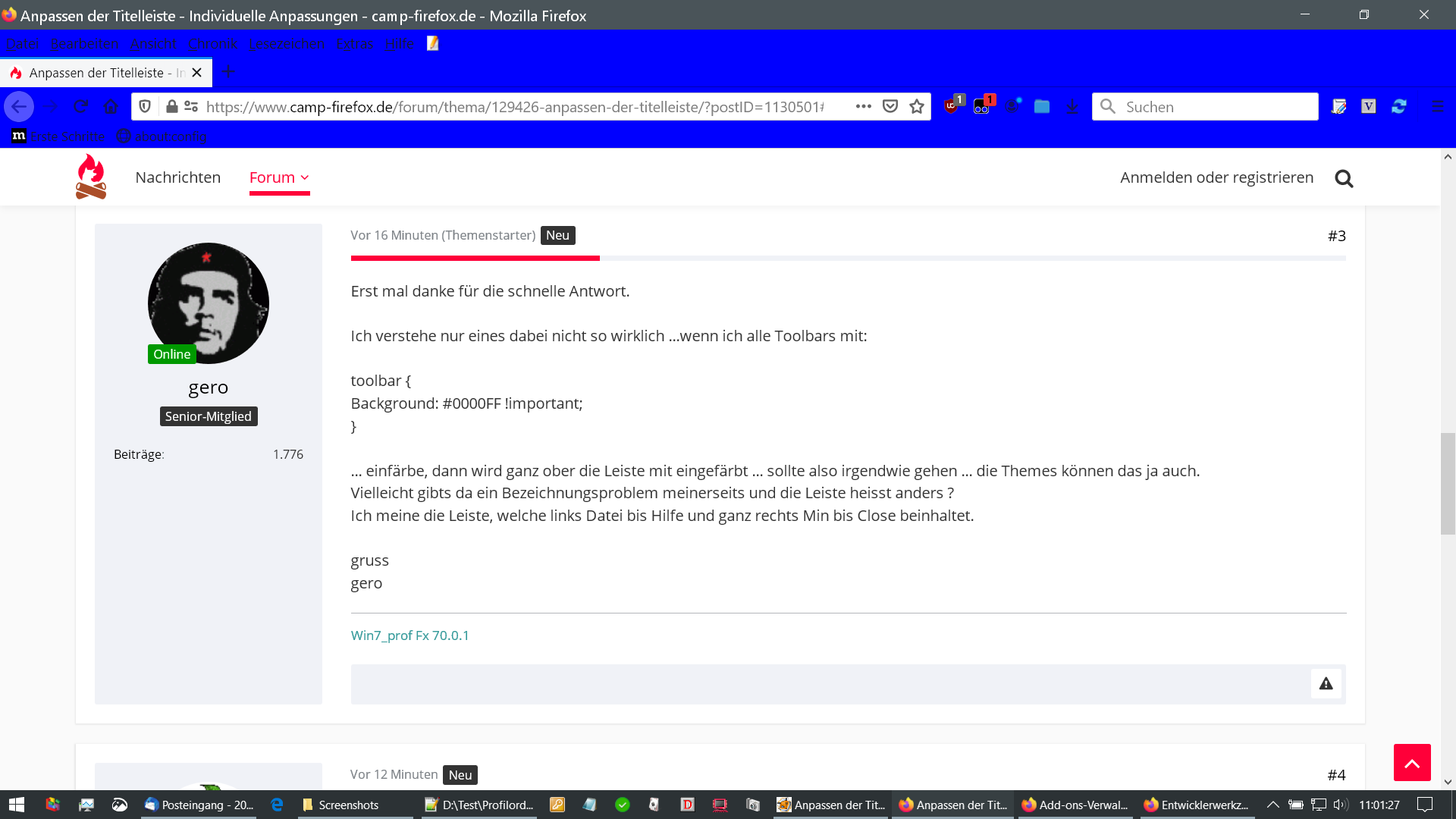Open the Lesezeichen menu
1456x819 pixels.
pos(287,44)
